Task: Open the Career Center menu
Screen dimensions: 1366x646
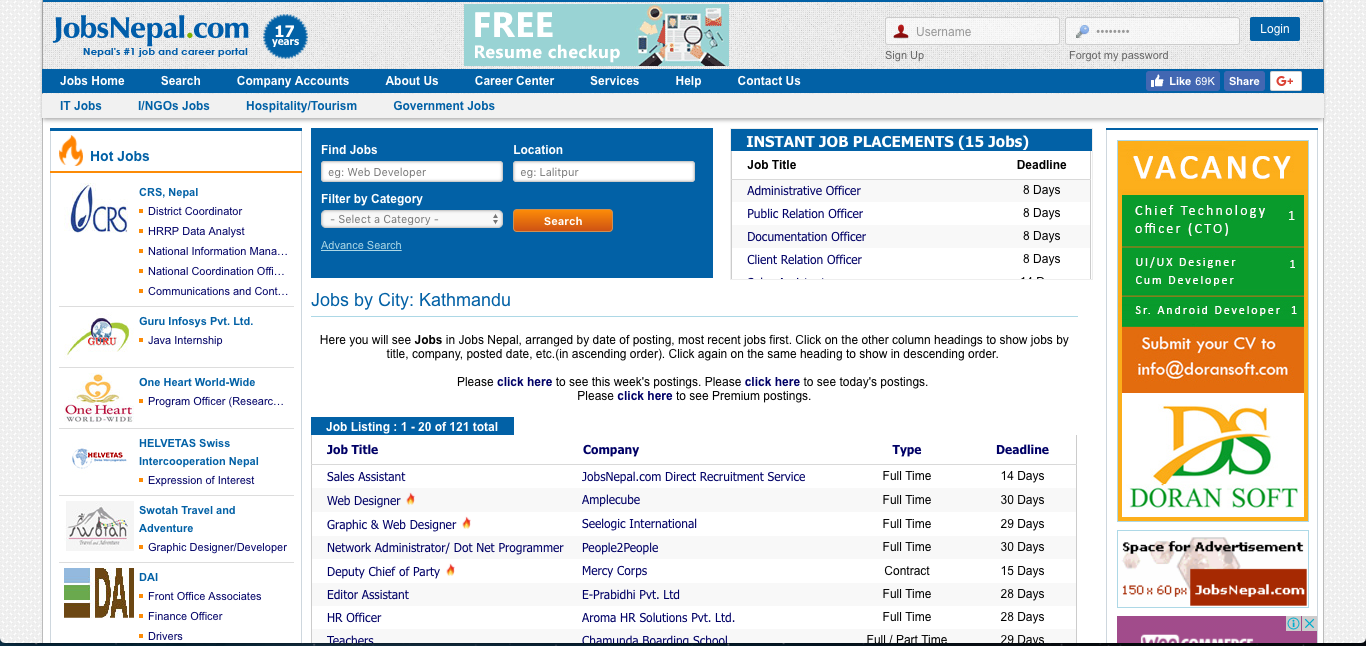Action: (514, 81)
